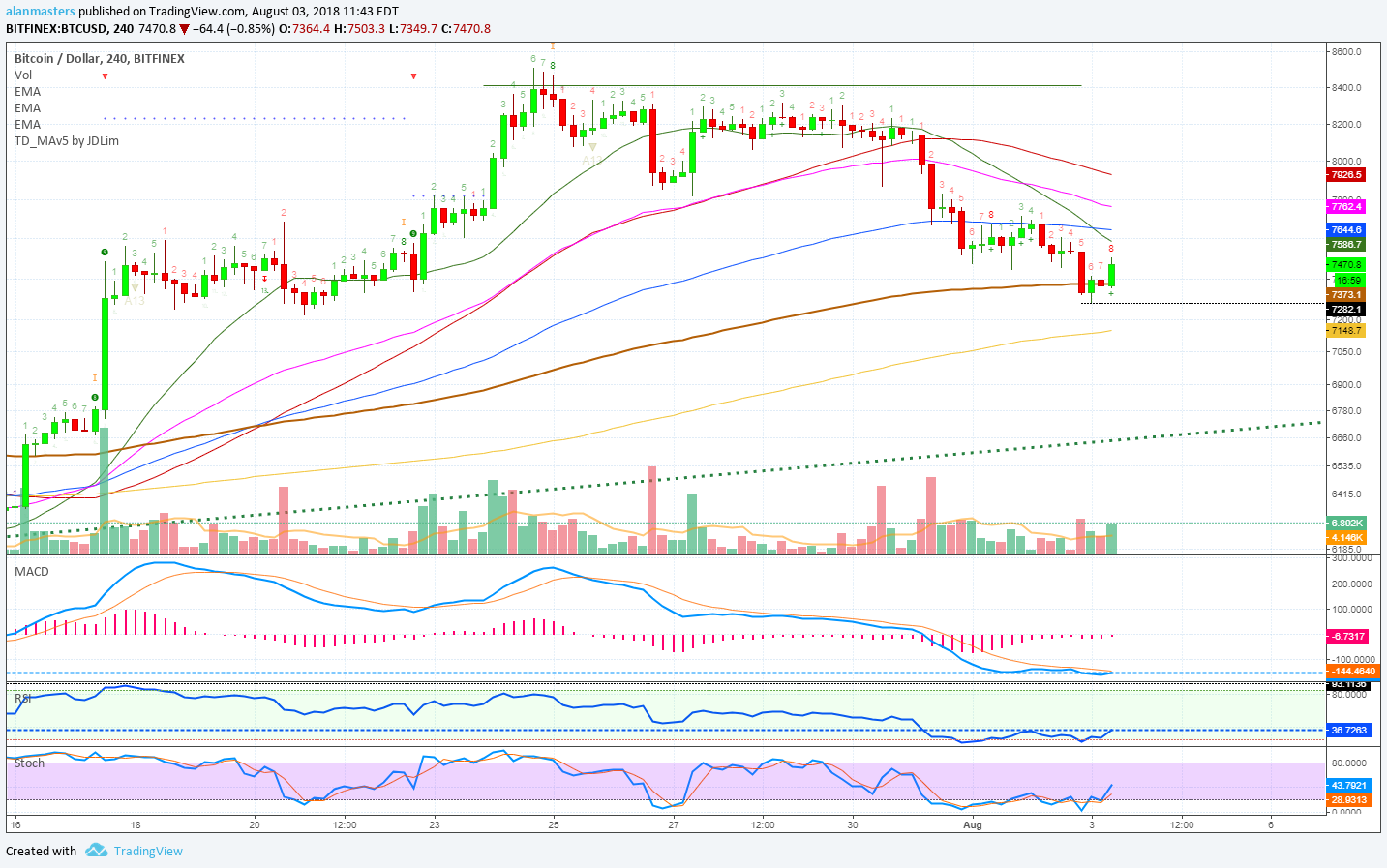Image resolution: width=1387 pixels, height=868 pixels.
Task: Click the brown 7373.1 price tag
Action: 1345,294
